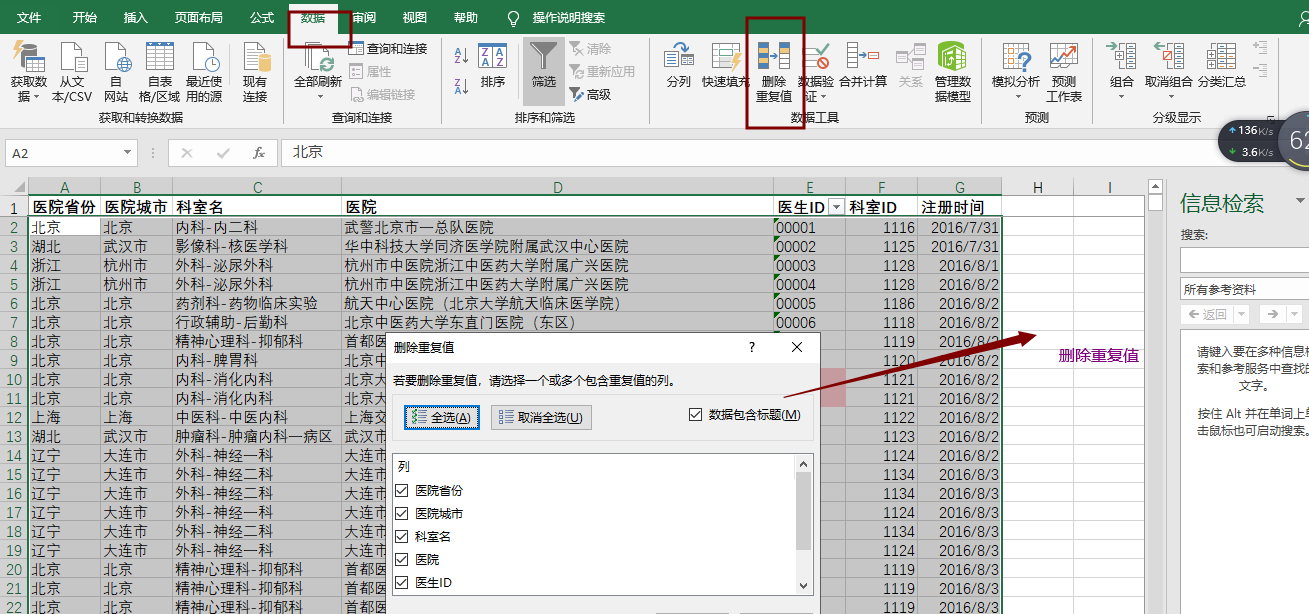Import data via 从文本/CSV icon

pyautogui.click(x=72, y=57)
